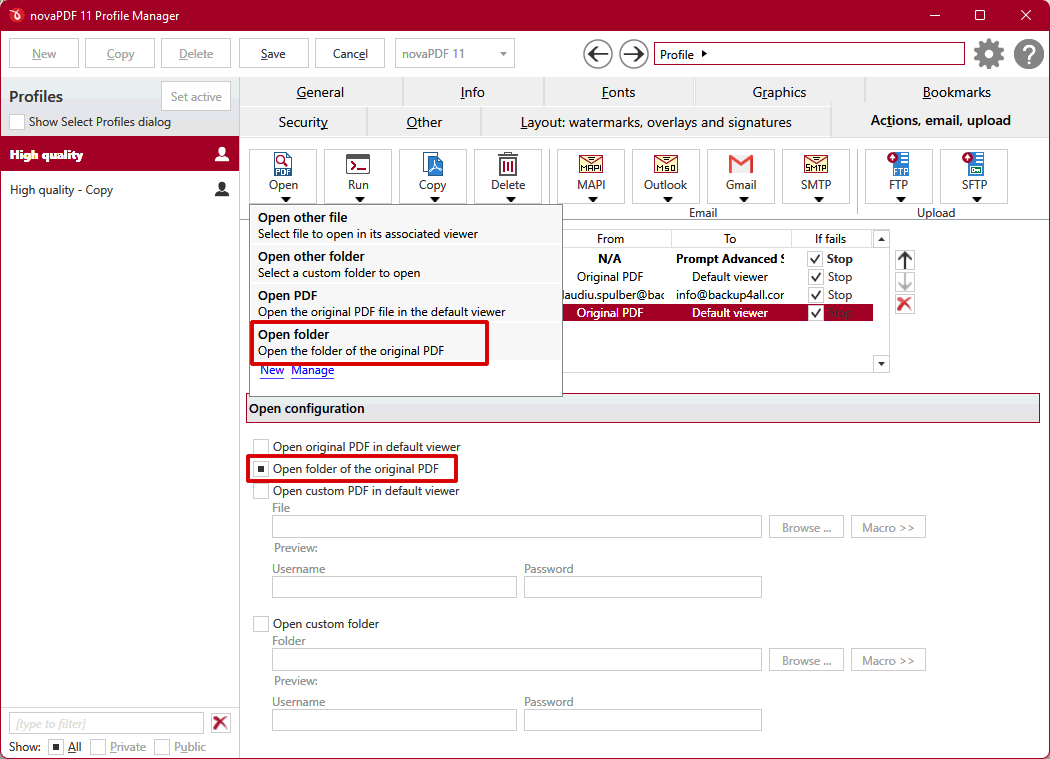Screen dimensions: 1050x759
Task: Click the Manage link
Action: (x=312, y=370)
